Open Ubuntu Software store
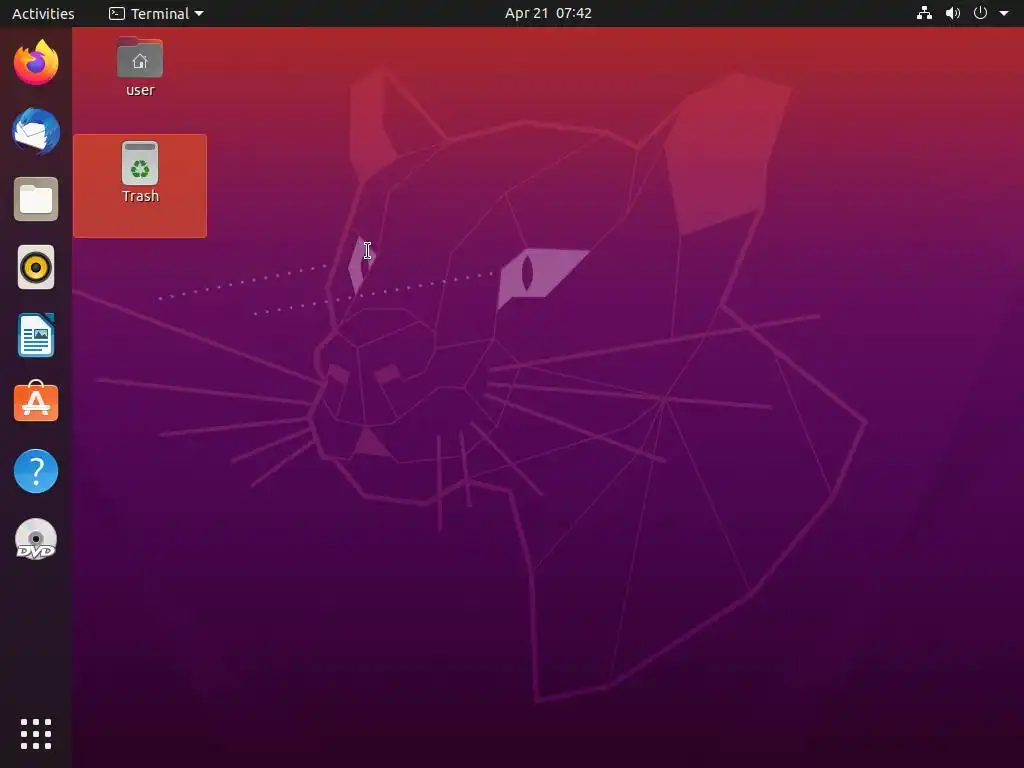 tap(36, 402)
